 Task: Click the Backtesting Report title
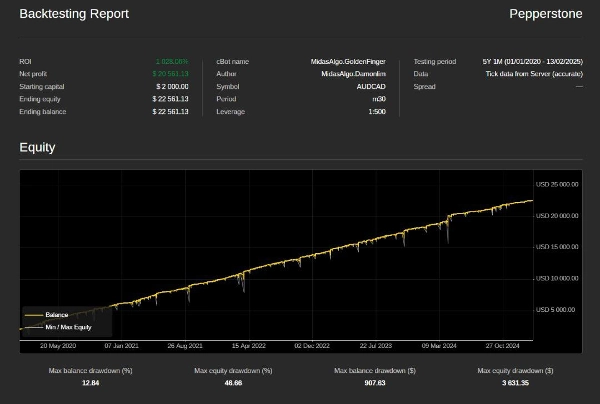[x=74, y=14]
